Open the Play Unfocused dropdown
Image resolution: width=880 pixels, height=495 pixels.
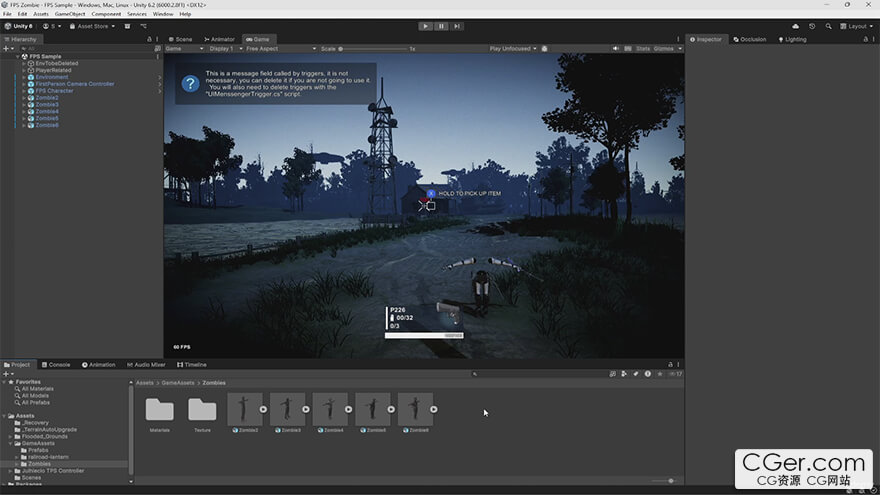pos(514,48)
